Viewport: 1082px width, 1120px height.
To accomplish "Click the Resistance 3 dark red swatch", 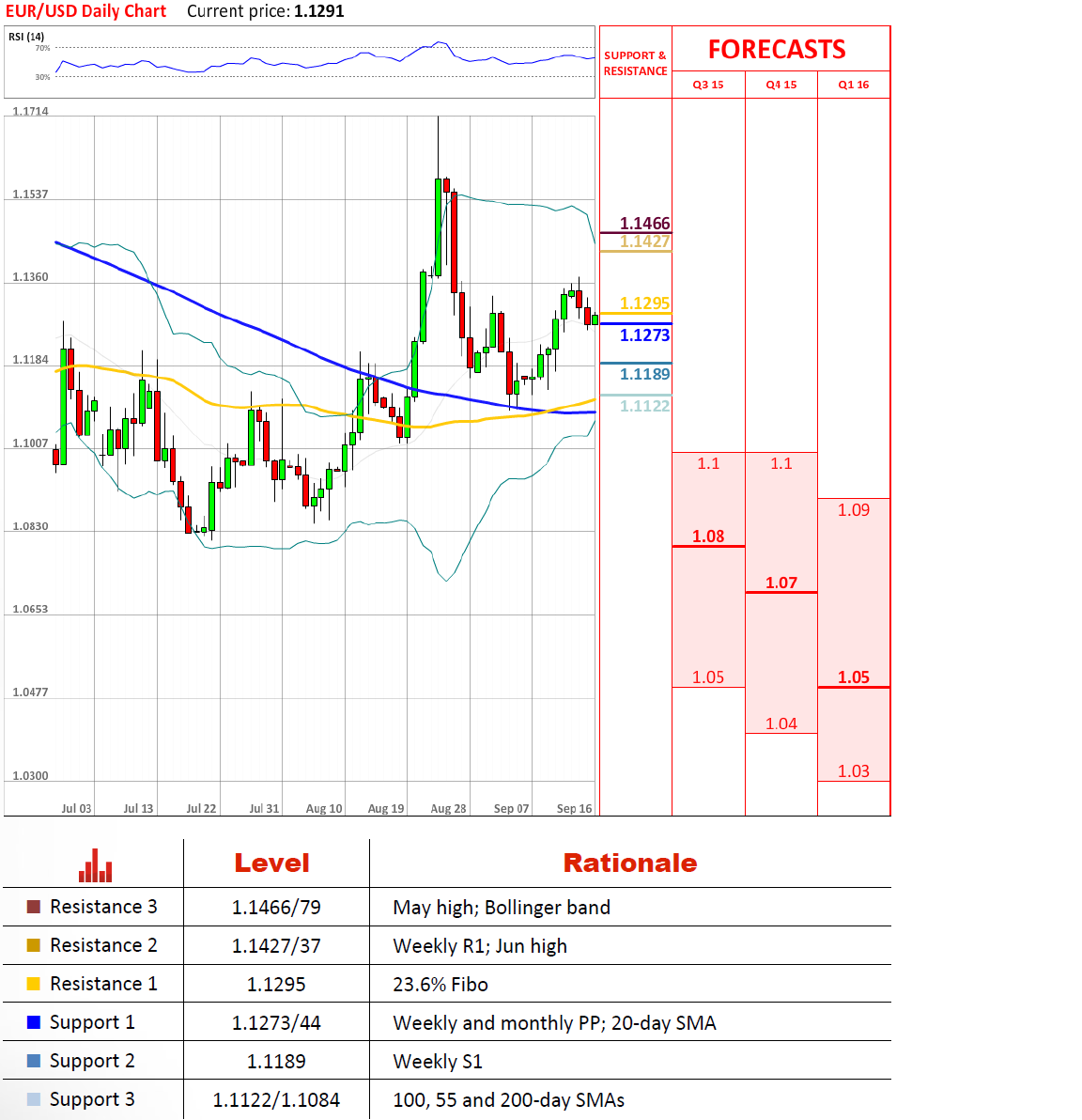I will (x=34, y=907).
